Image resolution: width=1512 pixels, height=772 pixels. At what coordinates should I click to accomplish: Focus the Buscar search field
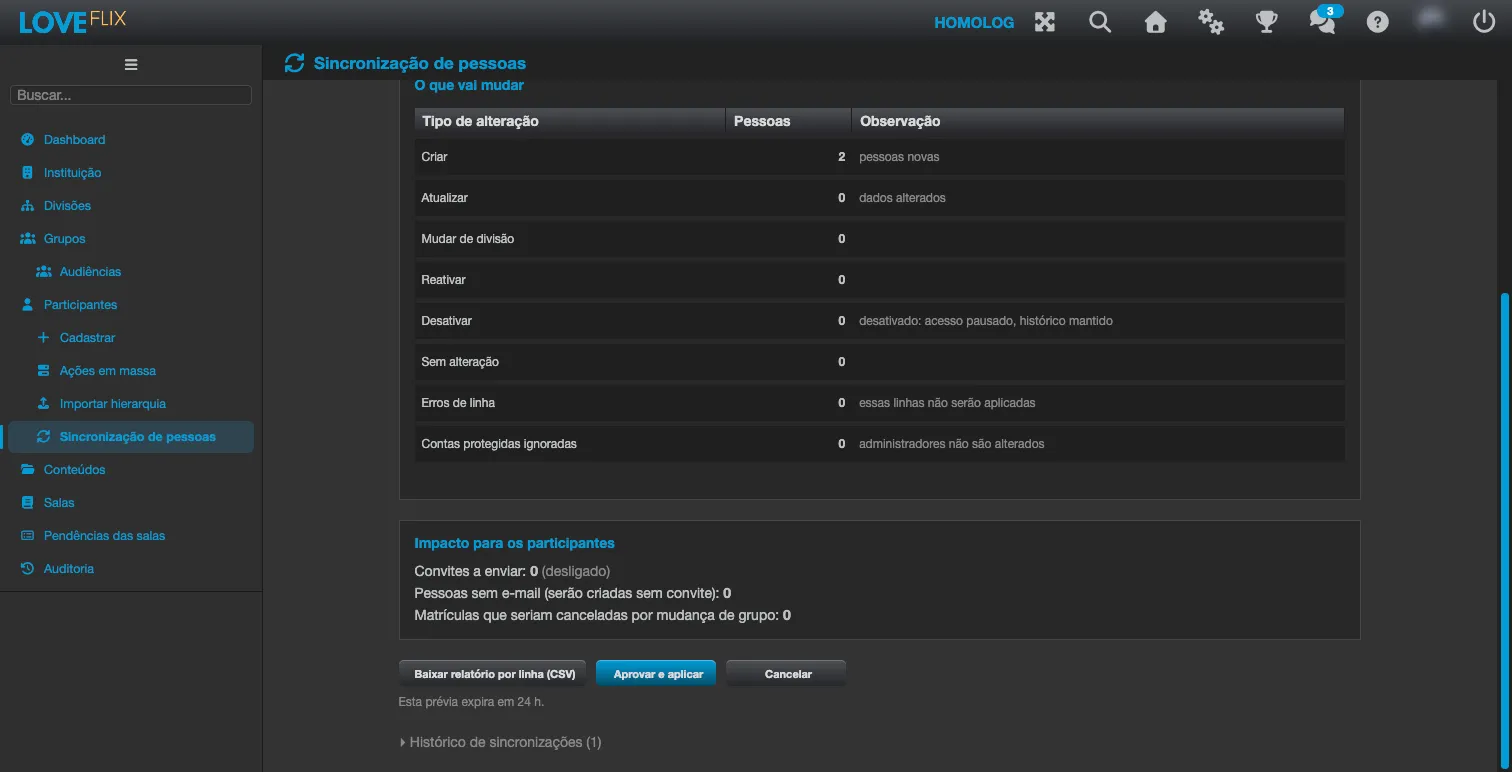pyautogui.click(x=131, y=95)
